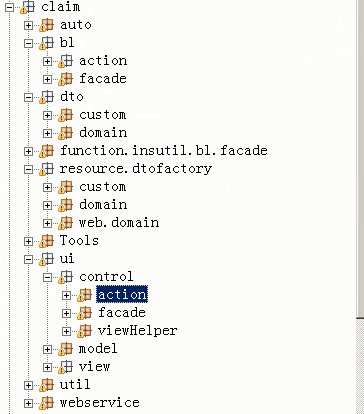
Task: Click the package icon beside auto
Action: pyautogui.click(x=46, y=25)
